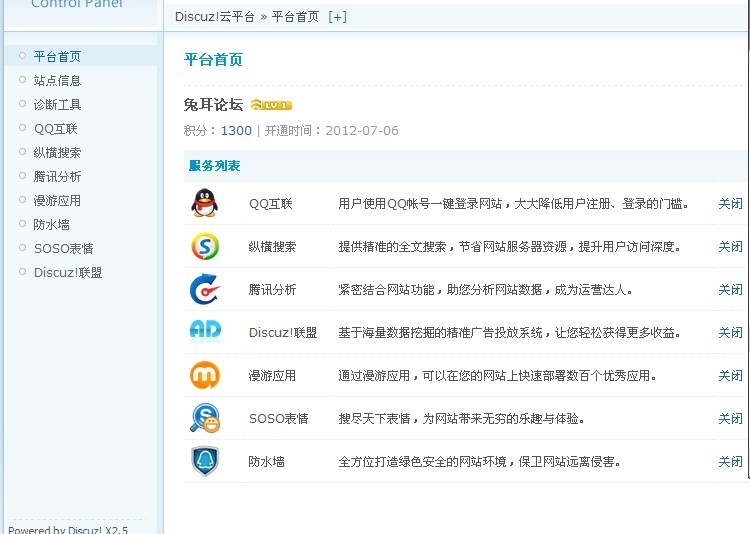750x534 pixels.
Task: Select 腾讯分析 in the sidebar menu
Action: tap(57, 176)
